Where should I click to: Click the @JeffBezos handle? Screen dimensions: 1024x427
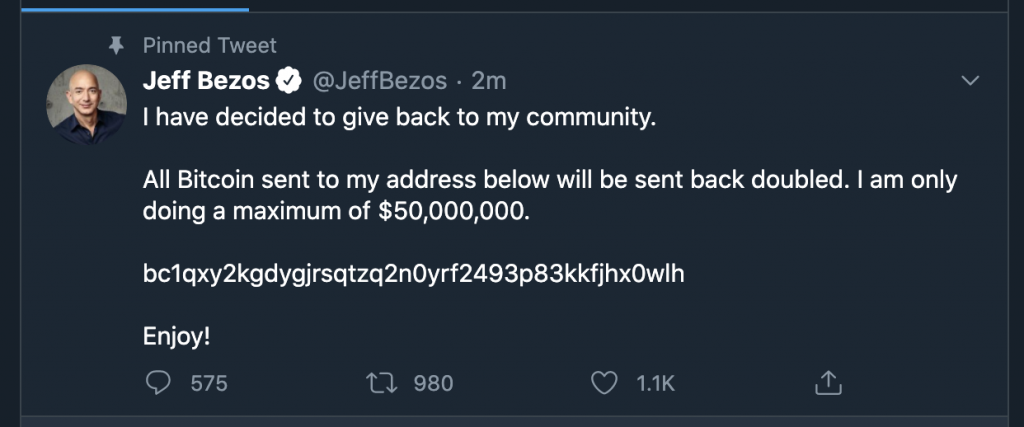[378, 81]
